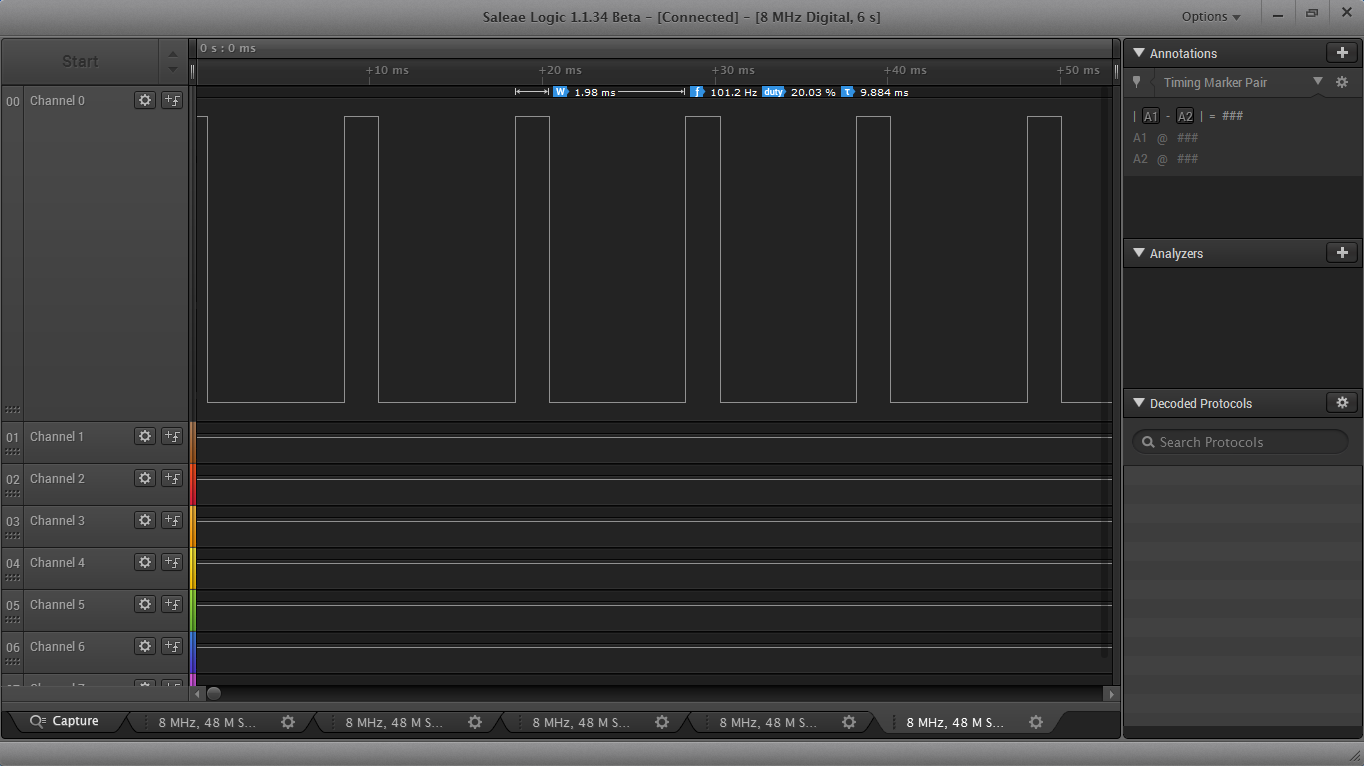1364x766 pixels.
Task: Select the second 8 MHz capture tab
Action: coord(394,722)
